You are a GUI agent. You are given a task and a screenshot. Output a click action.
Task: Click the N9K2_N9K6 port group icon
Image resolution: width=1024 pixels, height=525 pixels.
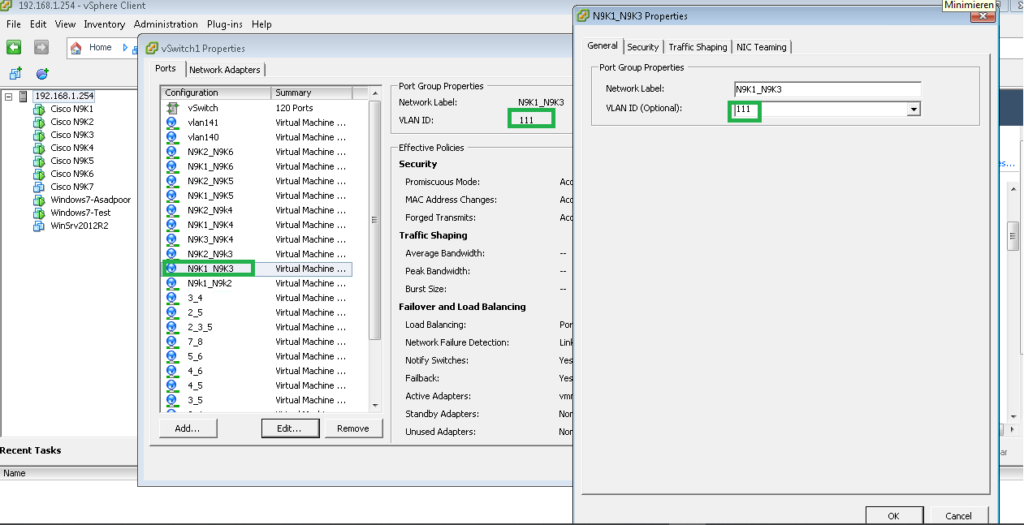click(x=172, y=152)
